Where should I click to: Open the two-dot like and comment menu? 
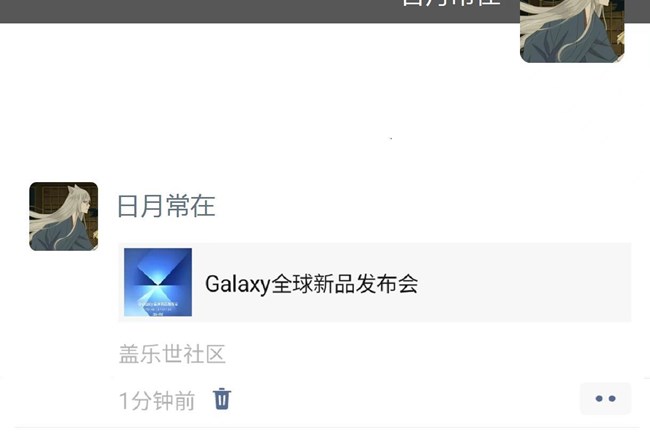tap(605, 399)
